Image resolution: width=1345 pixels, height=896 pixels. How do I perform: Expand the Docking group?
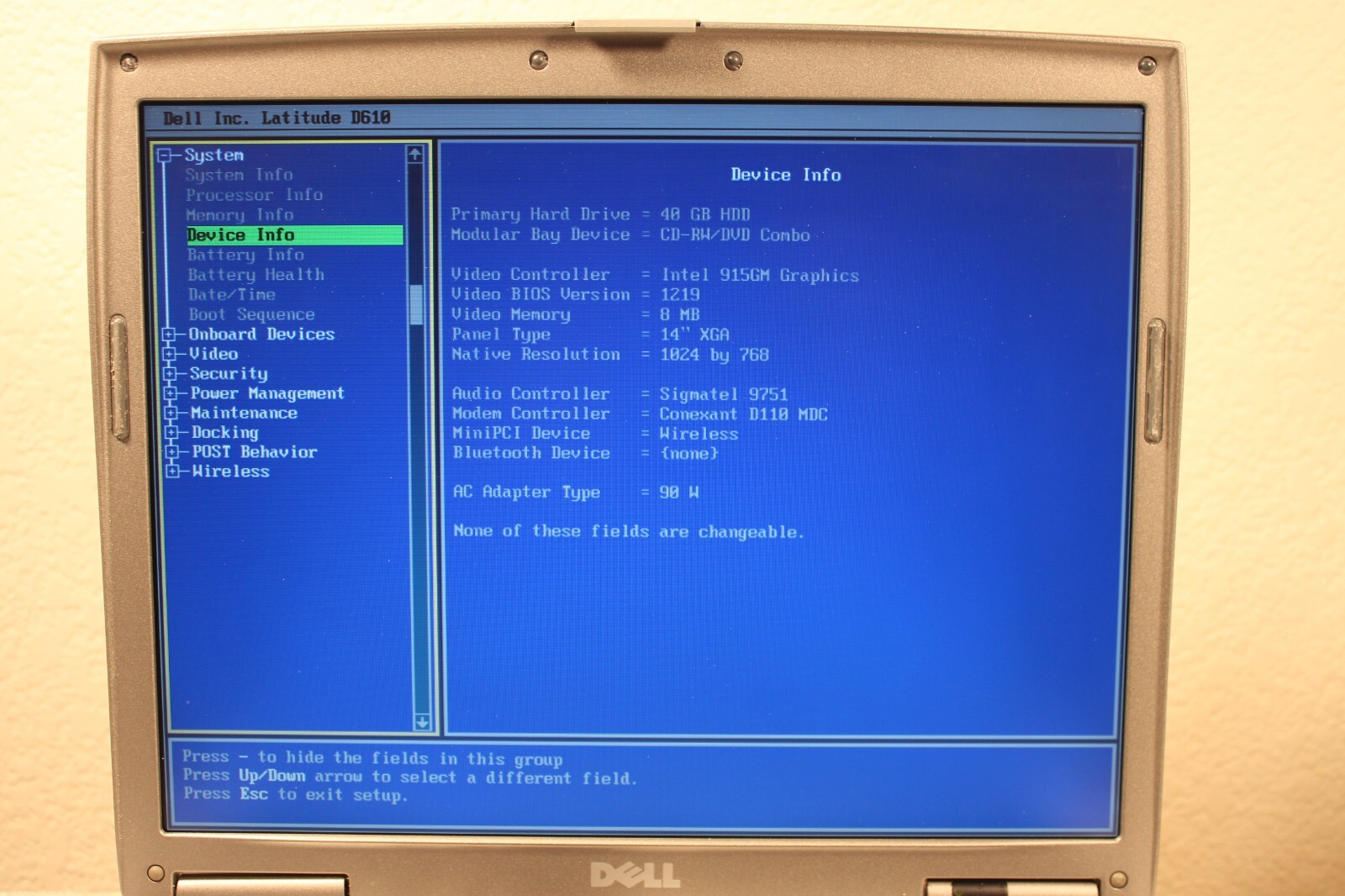coord(171,432)
